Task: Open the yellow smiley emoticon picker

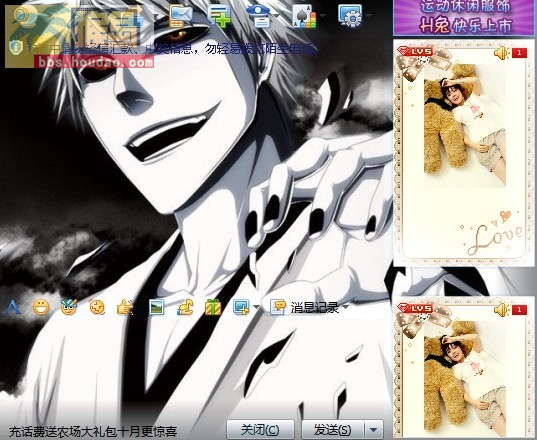Action: tap(41, 307)
